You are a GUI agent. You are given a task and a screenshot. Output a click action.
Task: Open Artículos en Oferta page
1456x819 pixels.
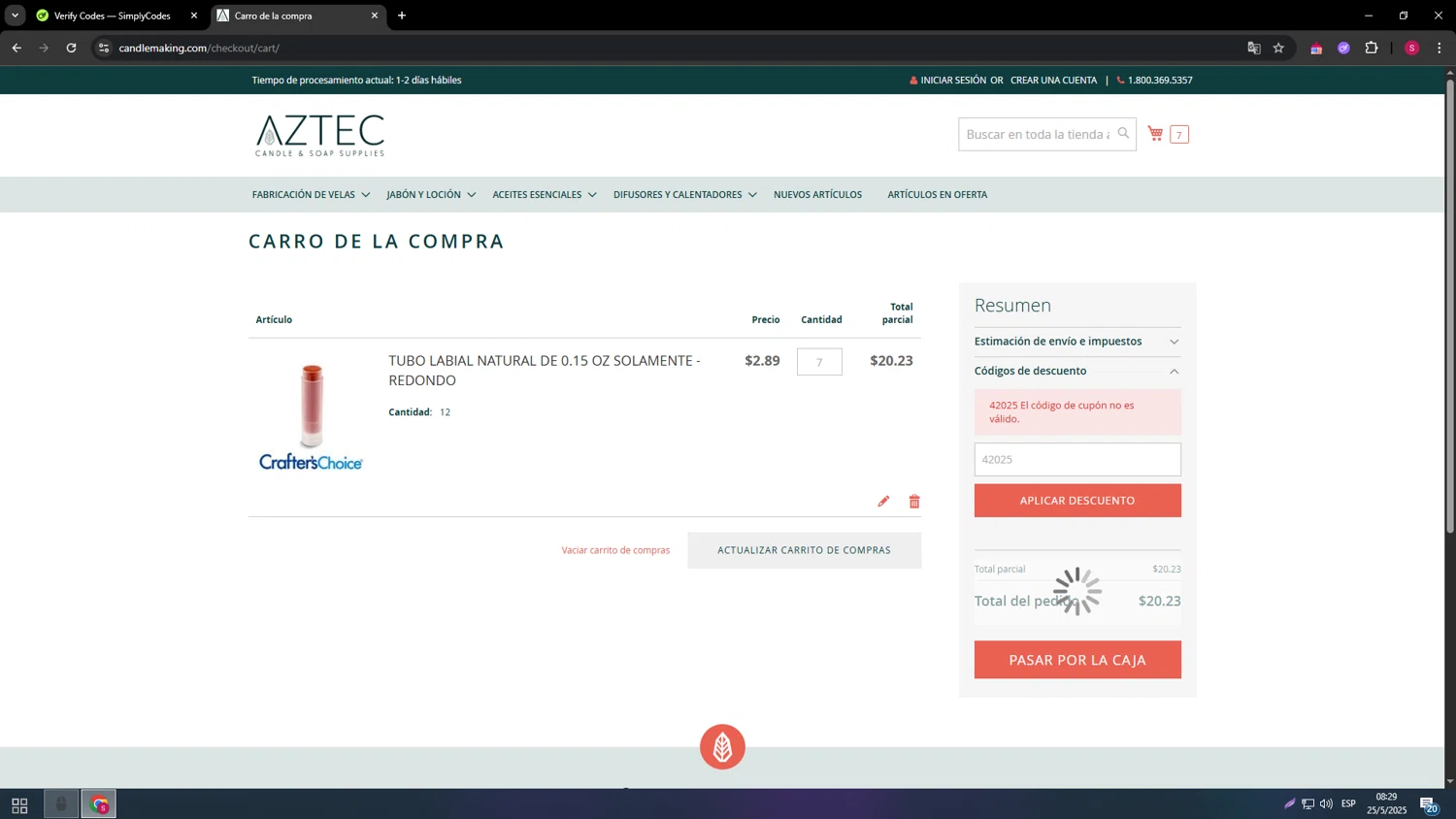point(937,195)
